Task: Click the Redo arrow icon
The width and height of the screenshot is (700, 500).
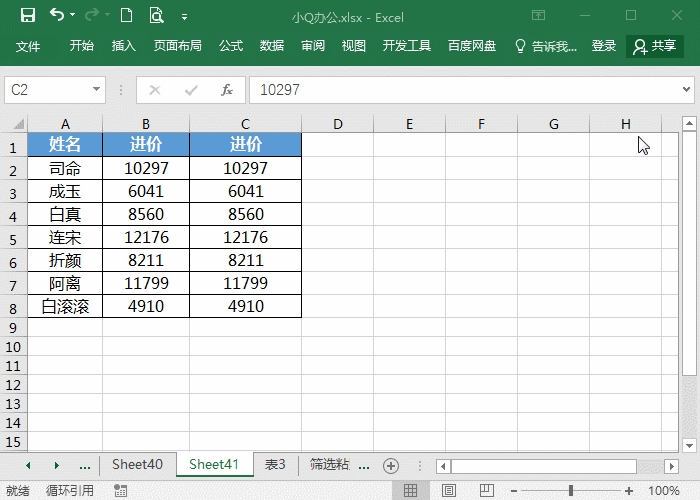Action: coord(92,16)
